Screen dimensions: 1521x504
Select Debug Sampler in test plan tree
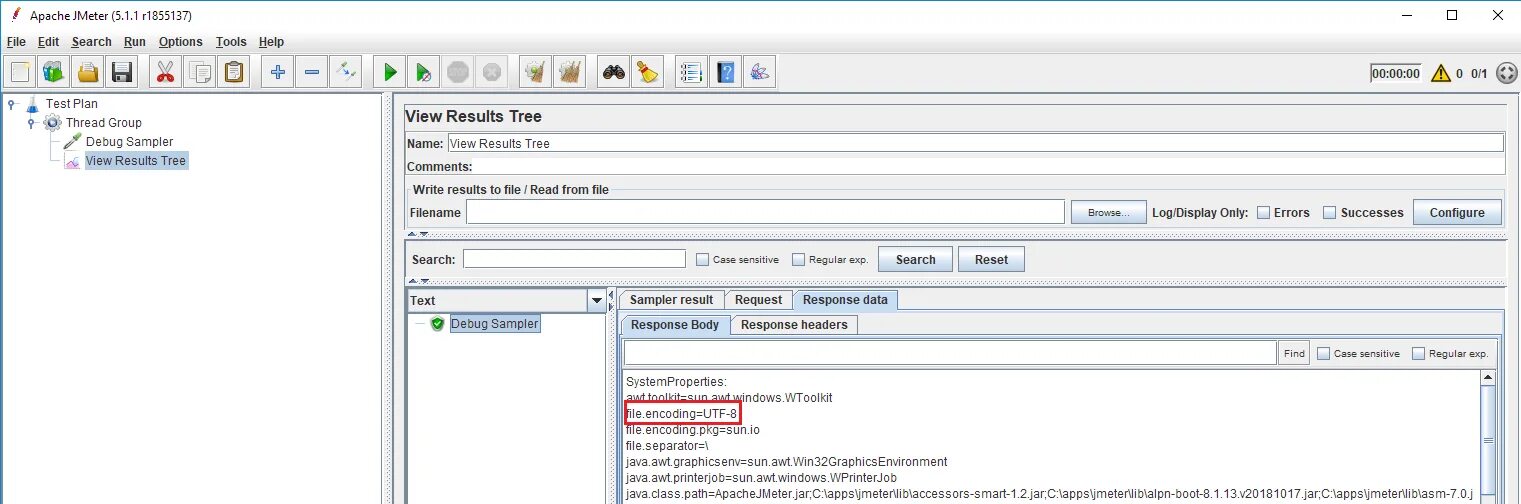[129, 141]
